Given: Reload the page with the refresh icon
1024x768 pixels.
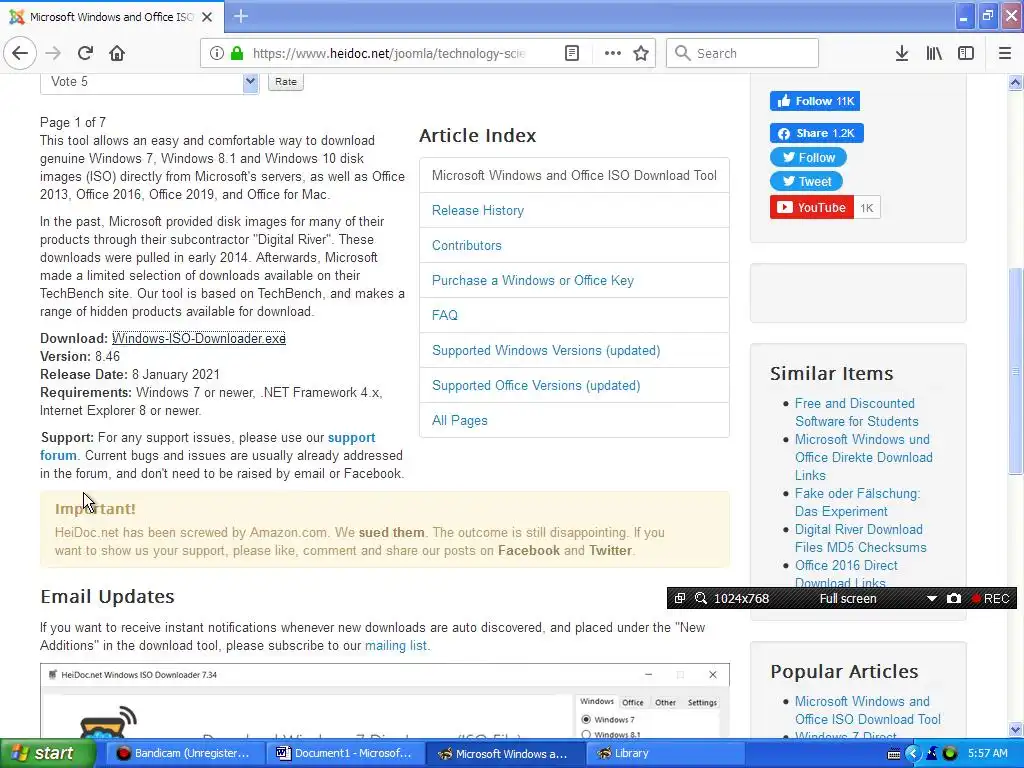Looking at the screenshot, I should [x=85, y=53].
